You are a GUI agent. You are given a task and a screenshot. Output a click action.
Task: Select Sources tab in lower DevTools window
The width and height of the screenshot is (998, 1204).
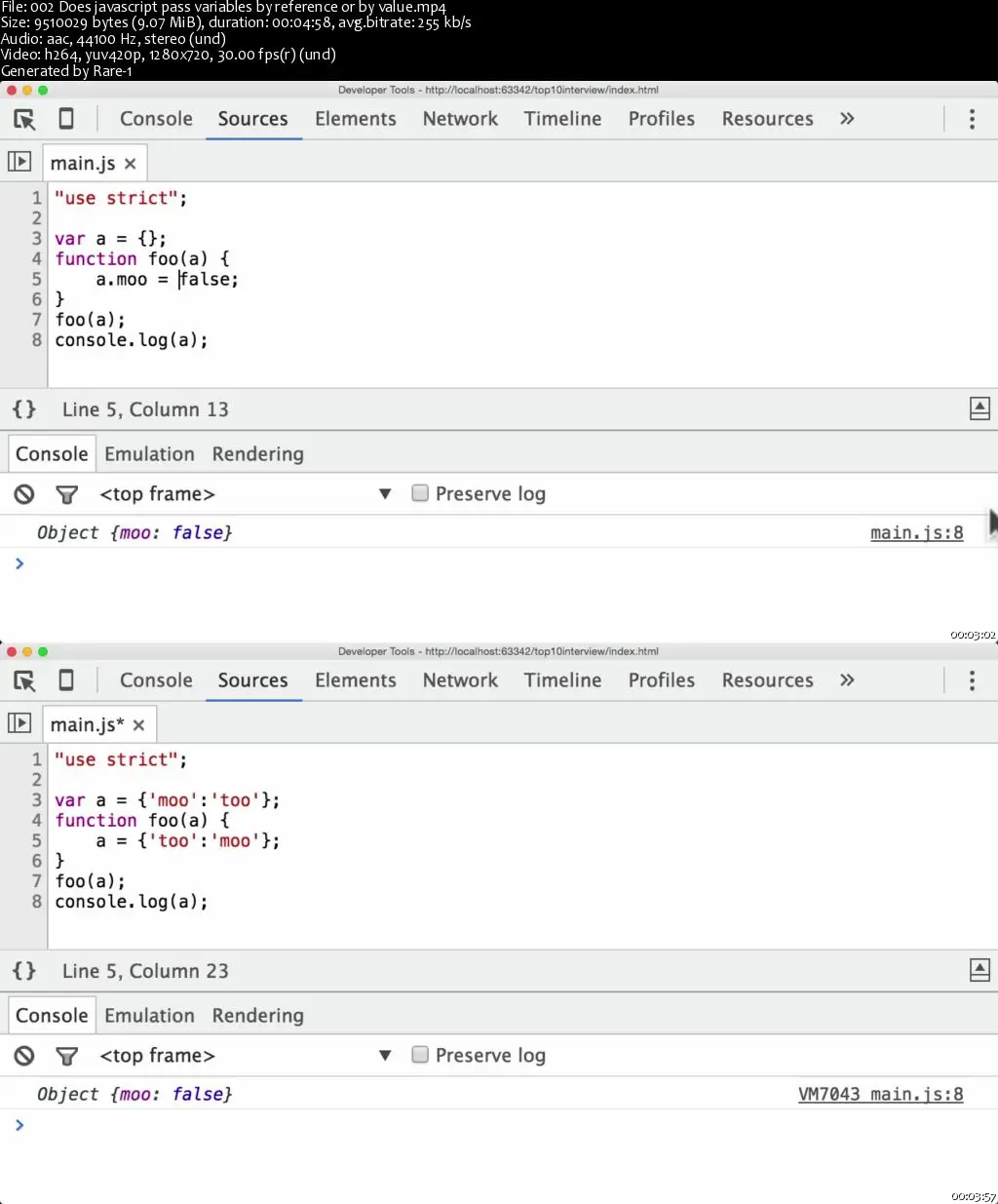[x=253, y=680]
